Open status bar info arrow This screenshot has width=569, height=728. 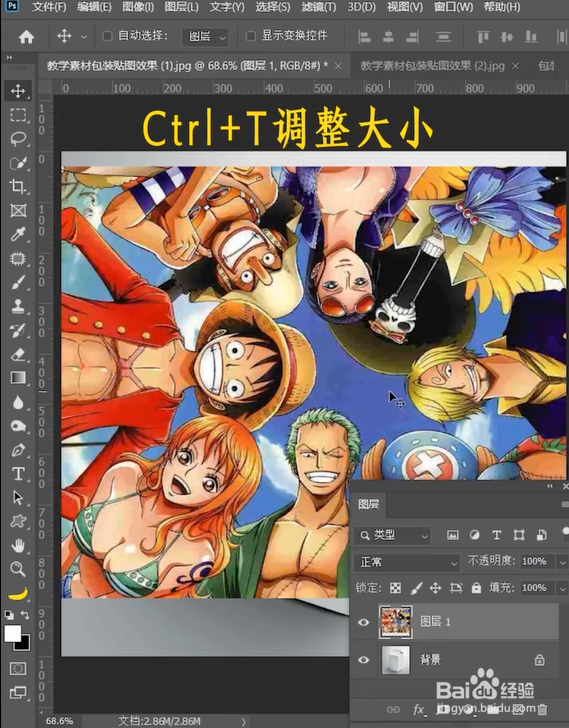pos(243,722)
